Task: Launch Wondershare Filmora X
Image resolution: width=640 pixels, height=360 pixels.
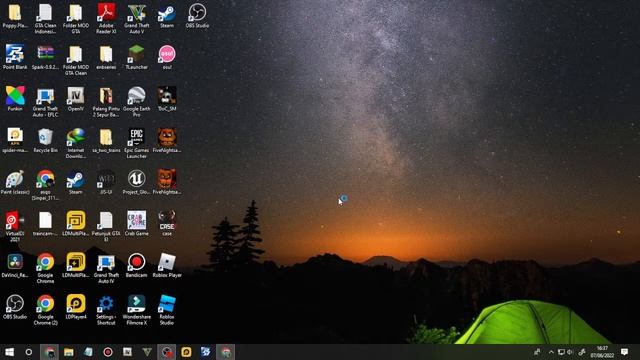Action: pyautogui.click(x=136, y=310)
